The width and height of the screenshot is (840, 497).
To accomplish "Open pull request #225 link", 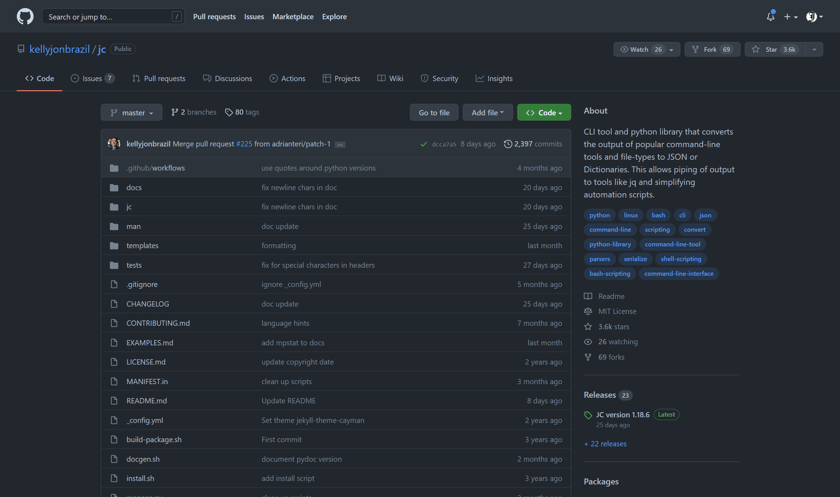I will click(x=244, y=144).
